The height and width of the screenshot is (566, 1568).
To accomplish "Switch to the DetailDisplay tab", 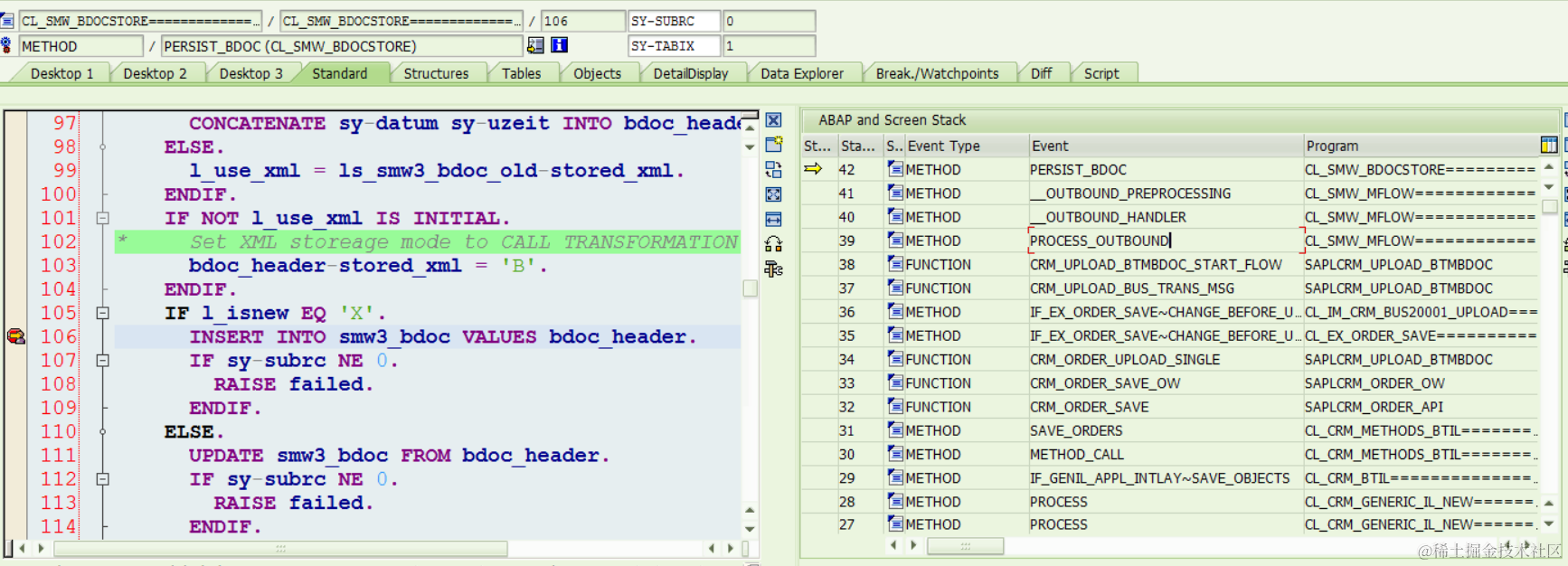I will point(691,73).
